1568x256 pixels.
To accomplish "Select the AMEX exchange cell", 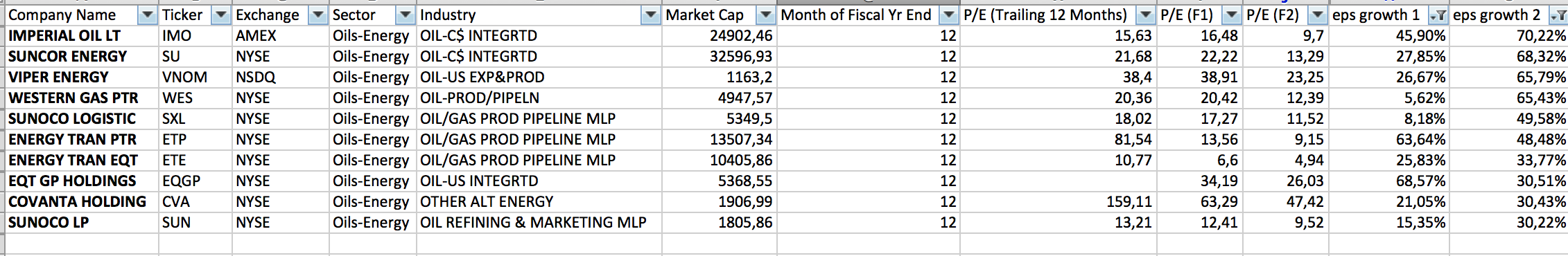I will coord(281,36).
